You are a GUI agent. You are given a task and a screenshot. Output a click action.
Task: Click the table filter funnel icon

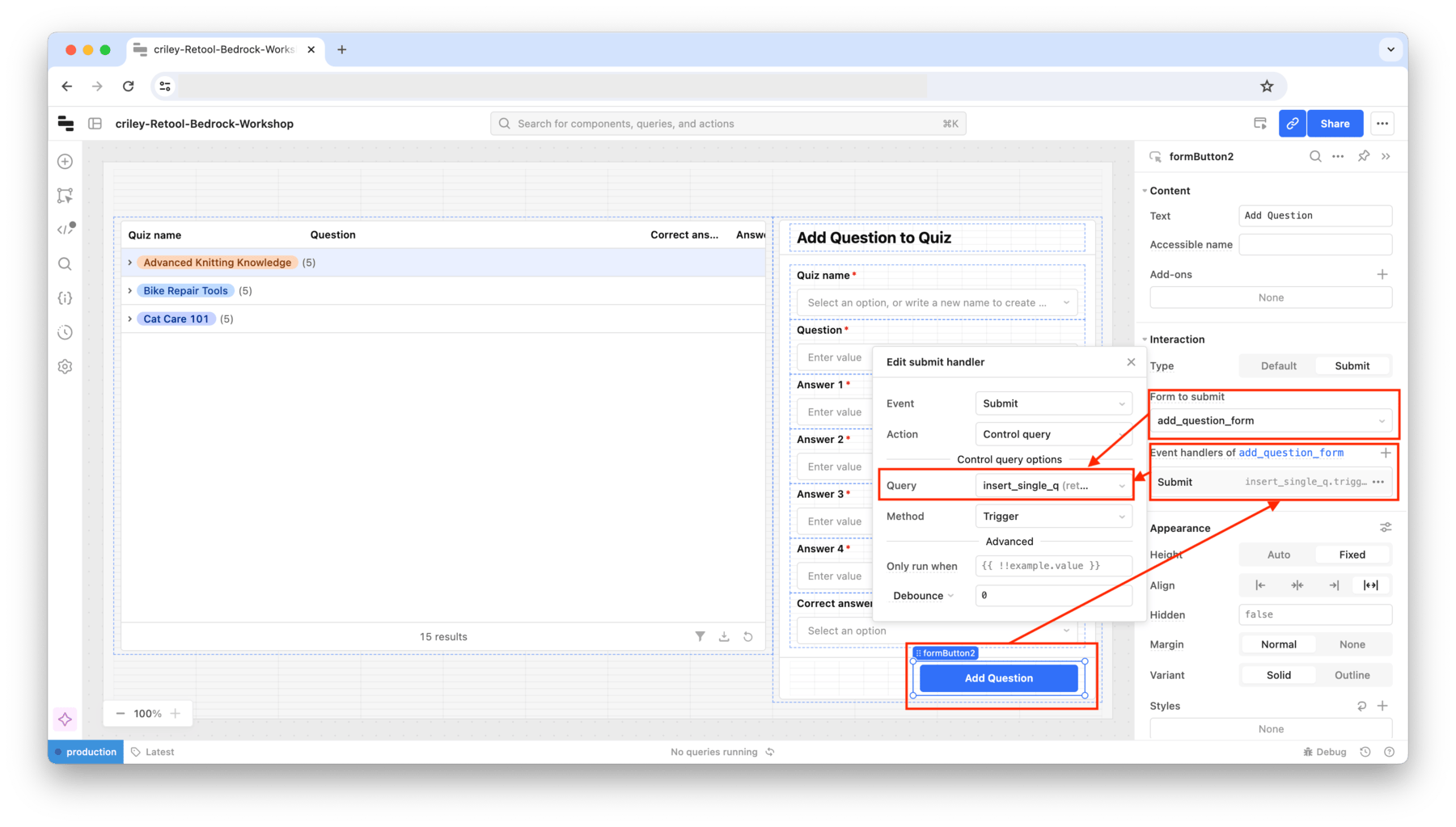700,636
